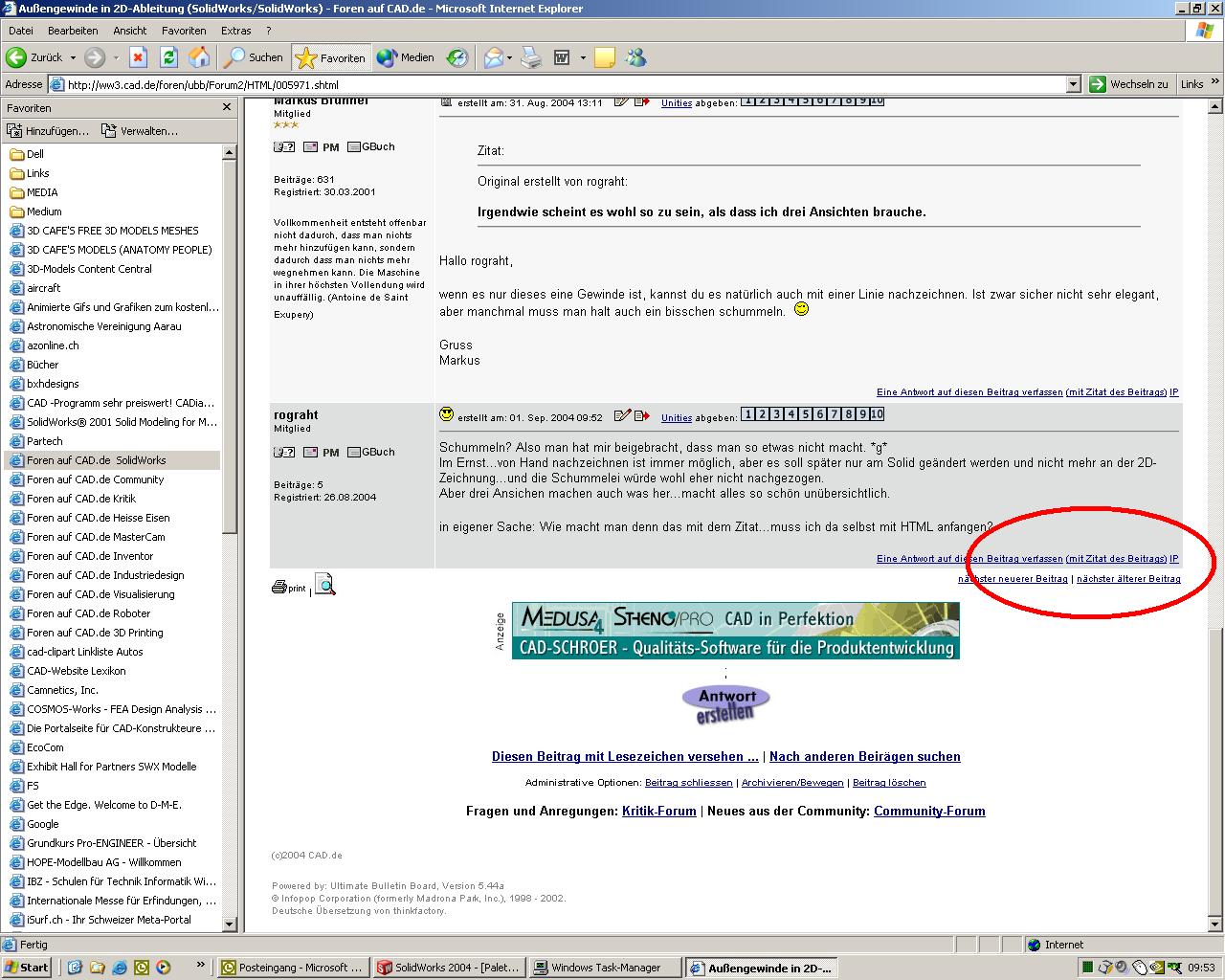Expand the Dell favorites folder
The height and width of the screenshot is (980, 1225).
tap(27, 154)
